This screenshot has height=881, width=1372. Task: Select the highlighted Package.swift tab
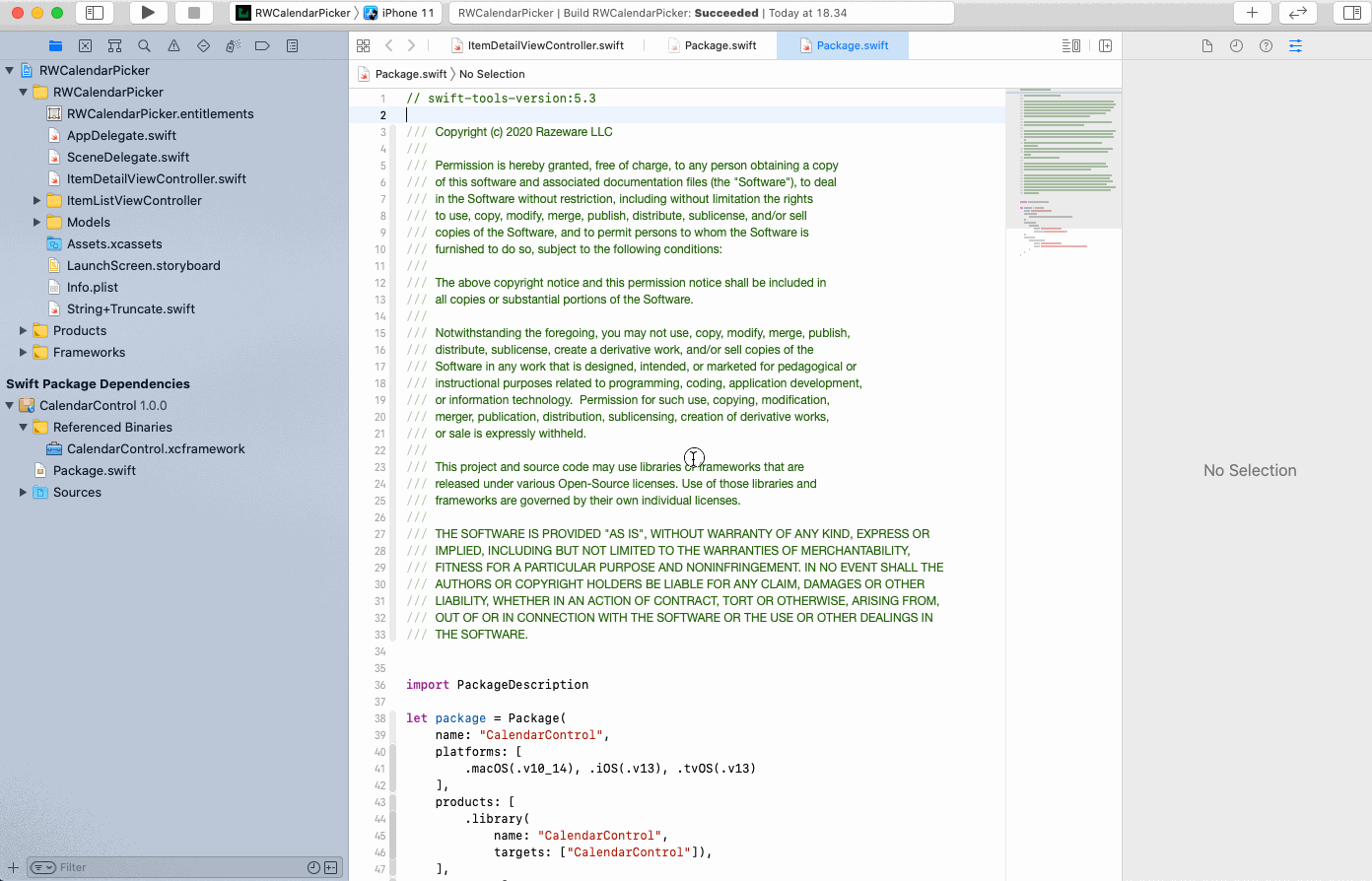[x=844, y=45]
